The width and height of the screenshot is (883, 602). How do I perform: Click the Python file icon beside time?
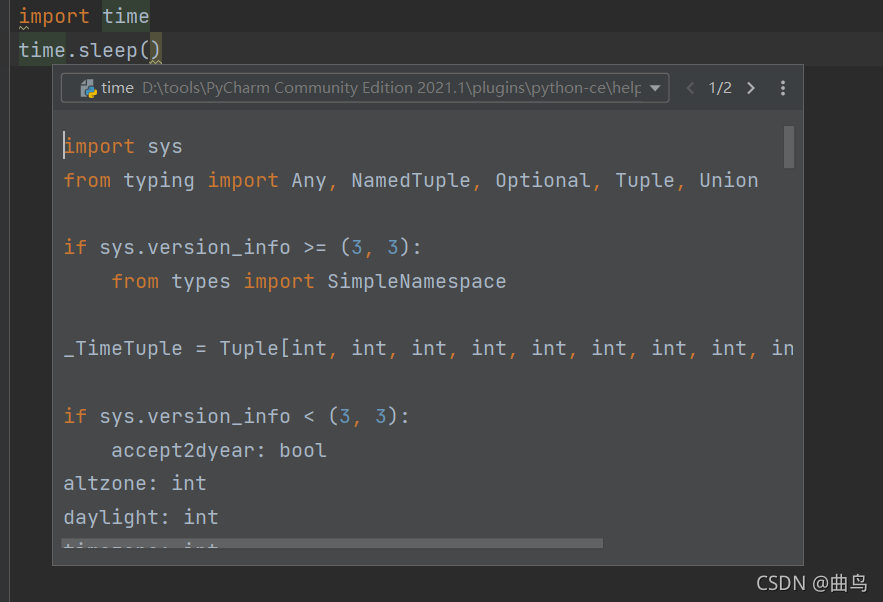(88, 88)
